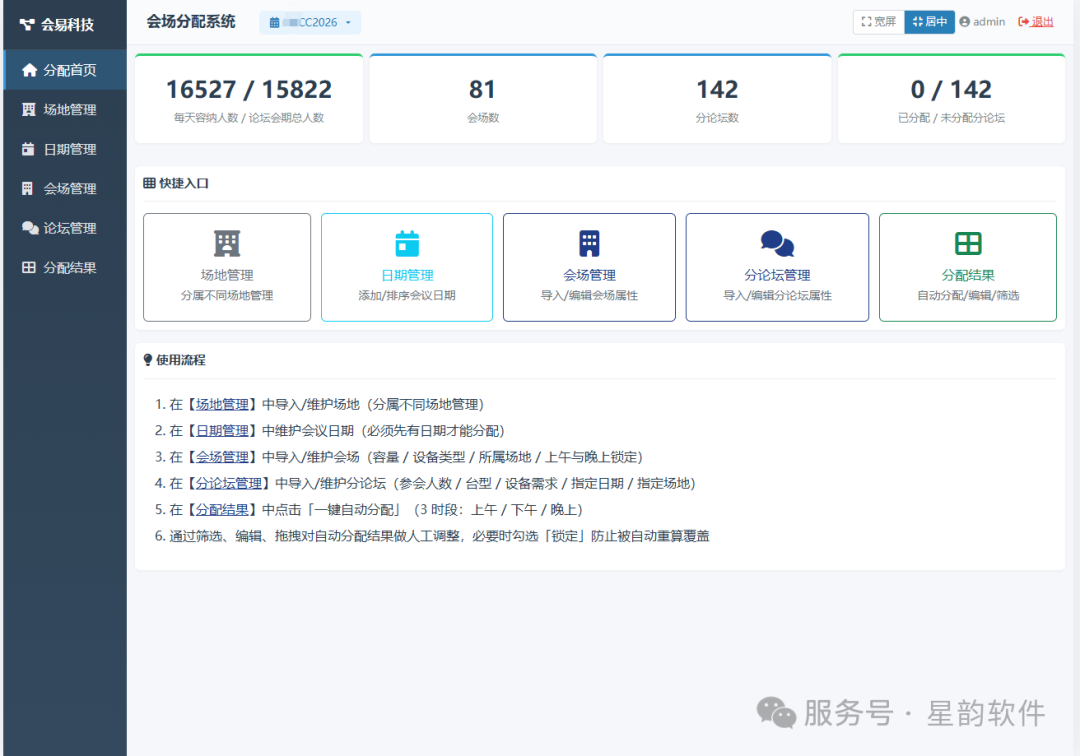This screenshot has height=756, width=1080.
Task: Click the 快捷入口 section heading
Action: tap(183, 183)
